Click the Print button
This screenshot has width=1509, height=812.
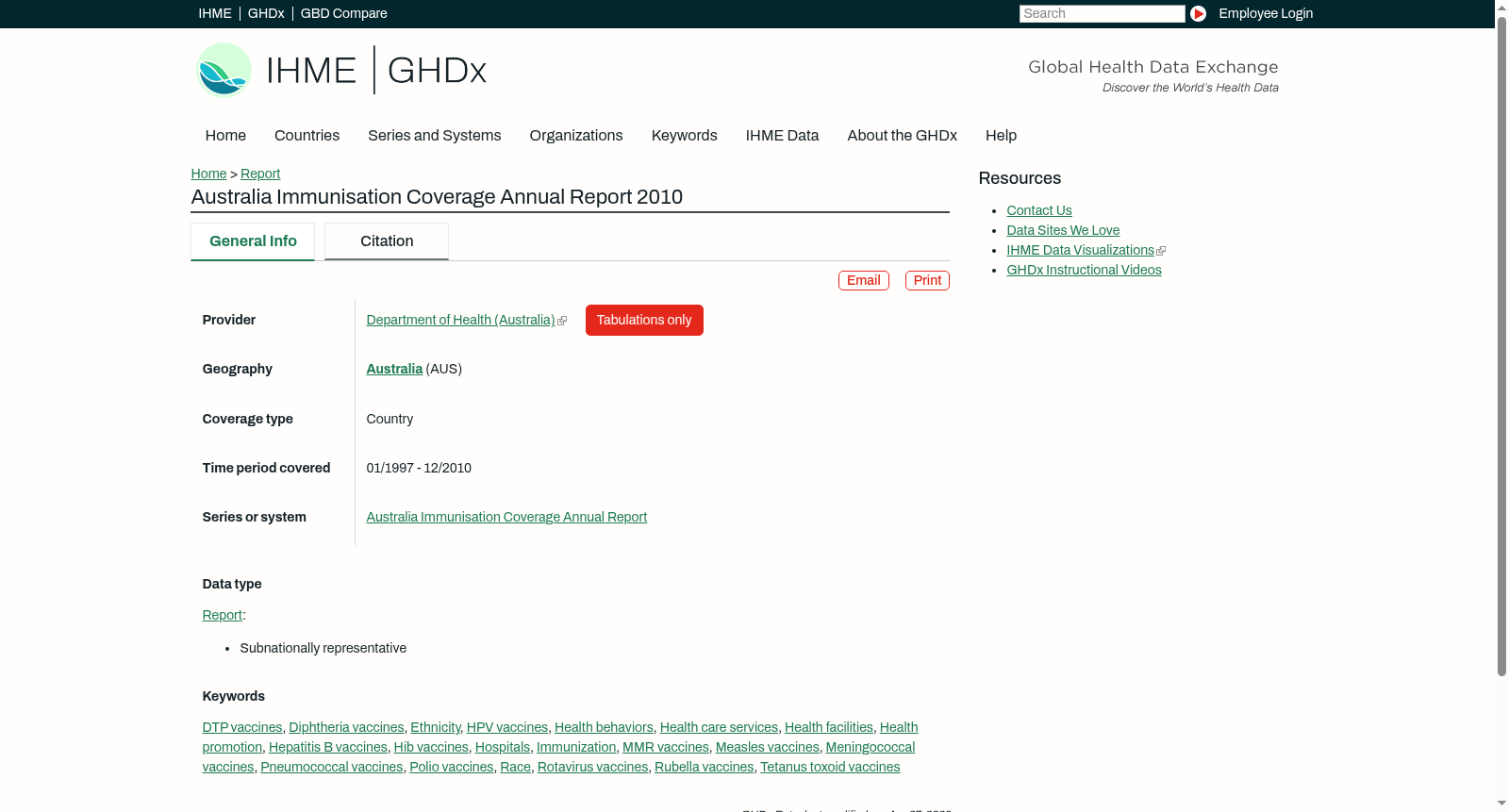pos(927,280)
